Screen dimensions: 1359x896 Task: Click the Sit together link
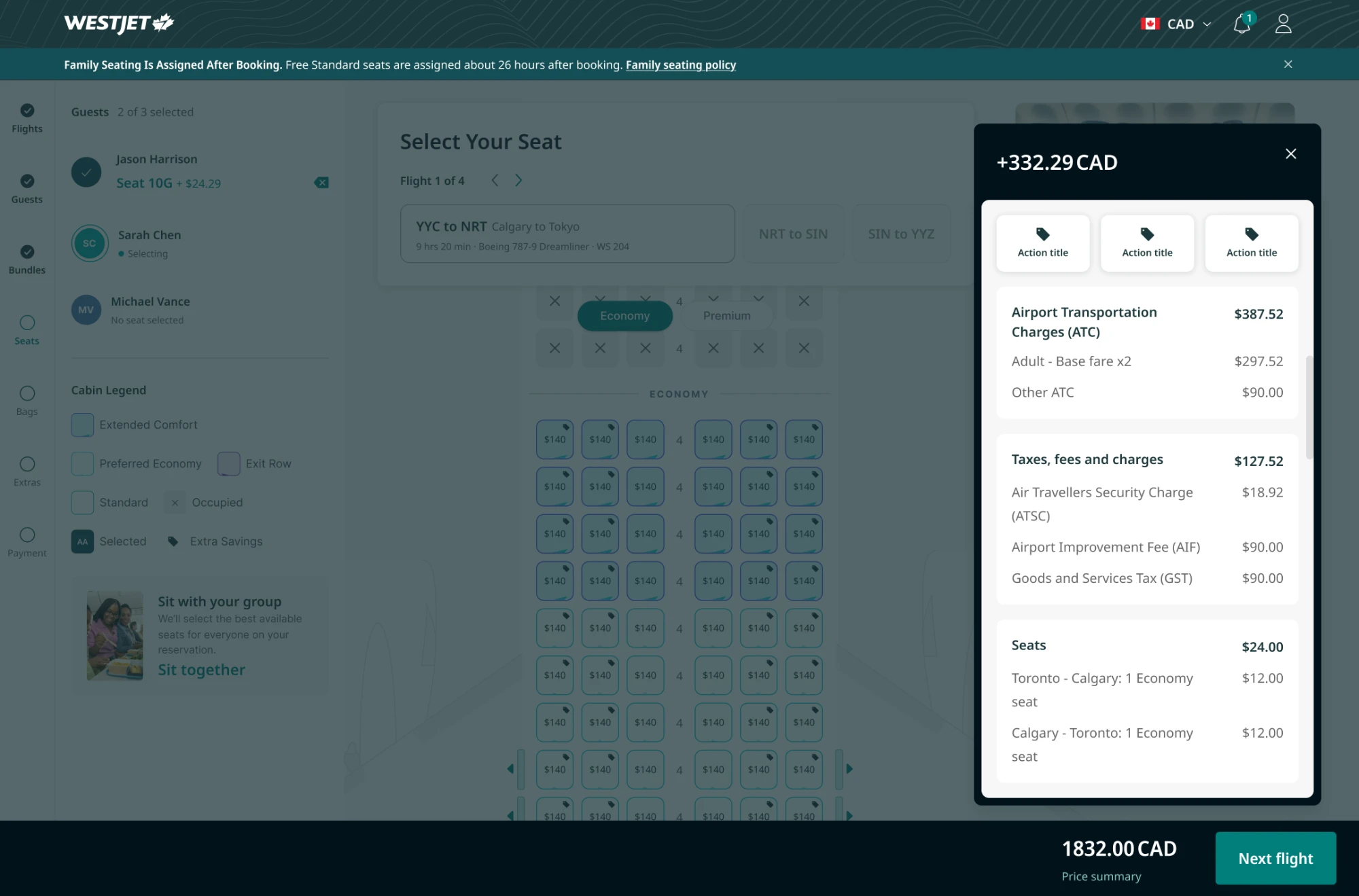click(201, 670)
